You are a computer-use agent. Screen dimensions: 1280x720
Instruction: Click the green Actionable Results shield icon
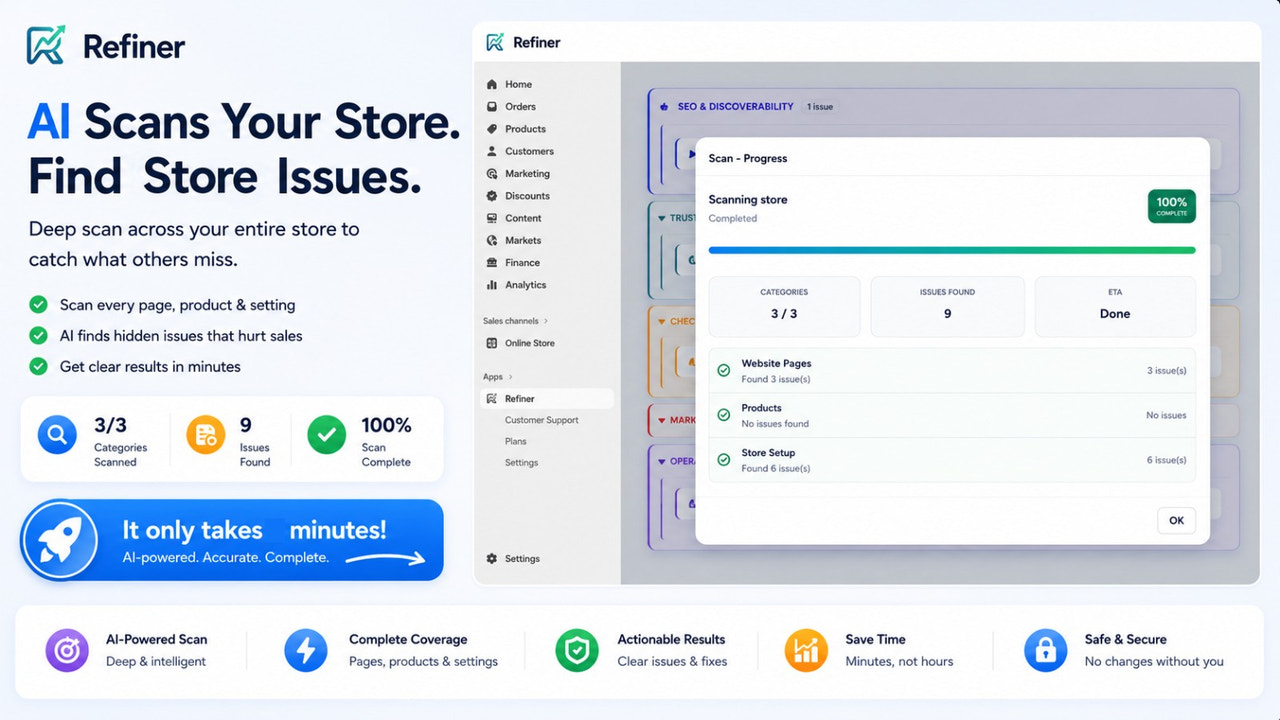click(577, 651)
